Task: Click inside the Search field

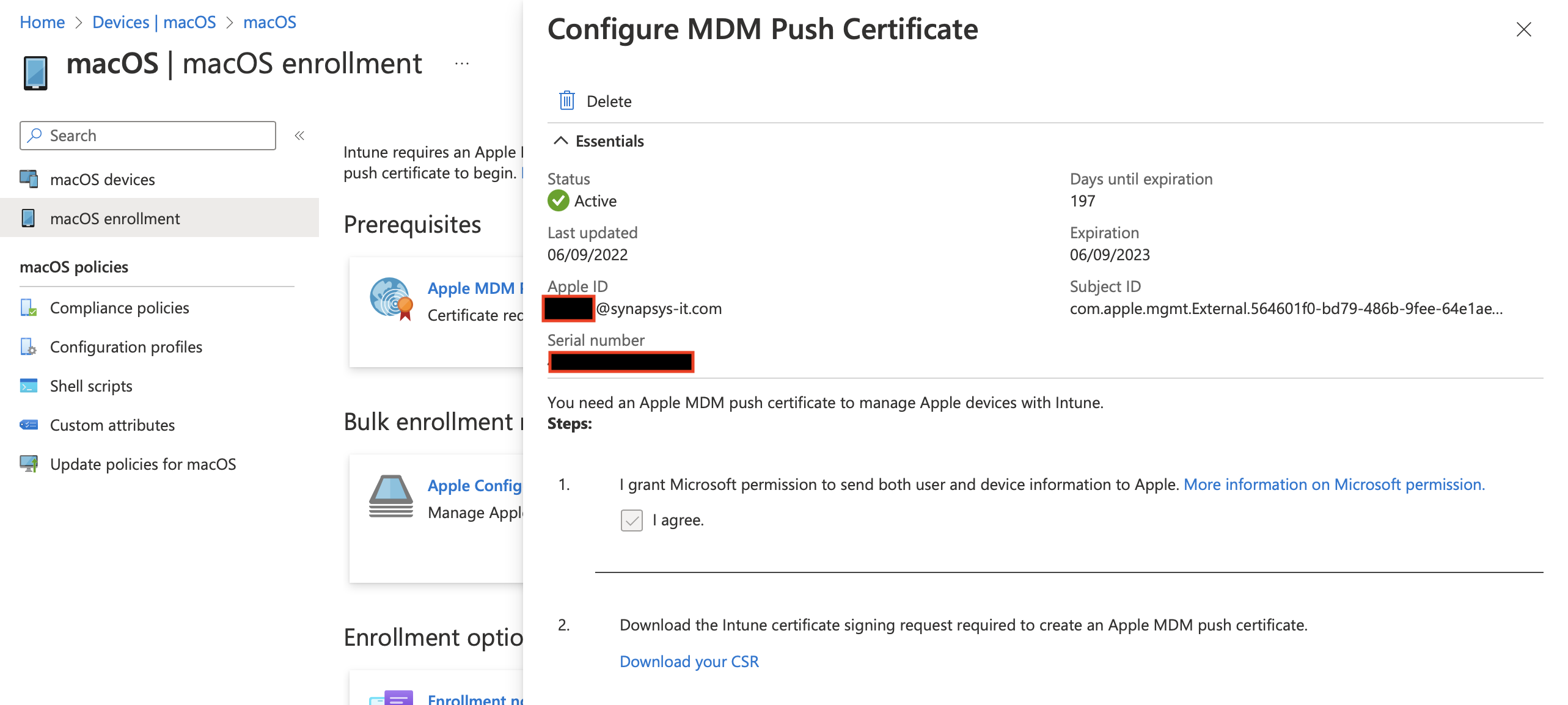Action: point(147,135)
